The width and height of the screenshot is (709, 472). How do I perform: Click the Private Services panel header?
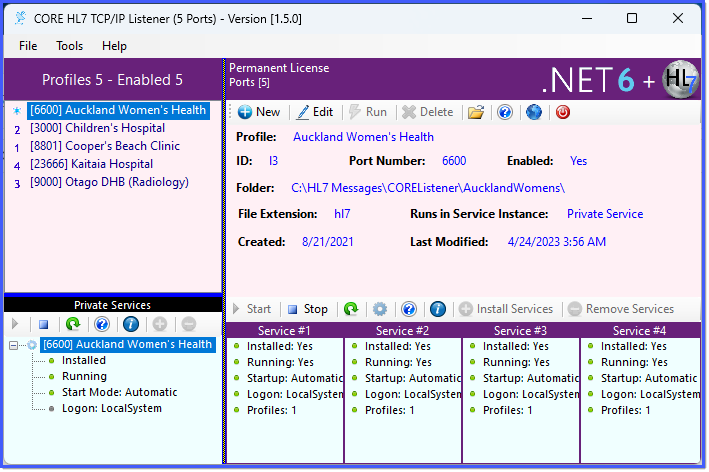113,305
